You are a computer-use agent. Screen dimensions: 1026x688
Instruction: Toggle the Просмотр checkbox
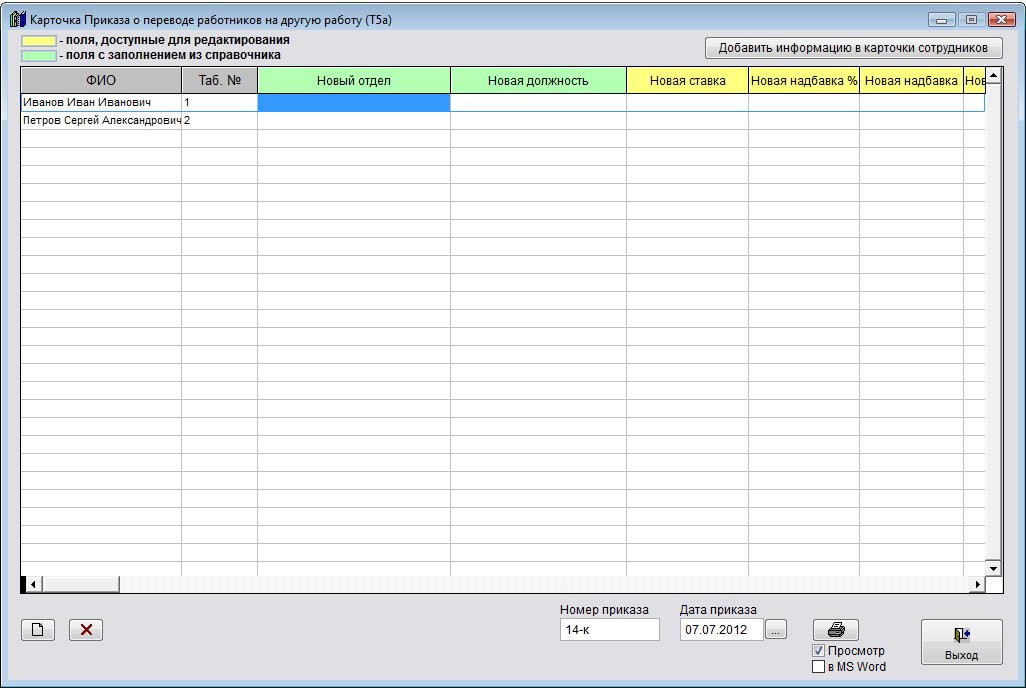(818, 651)
